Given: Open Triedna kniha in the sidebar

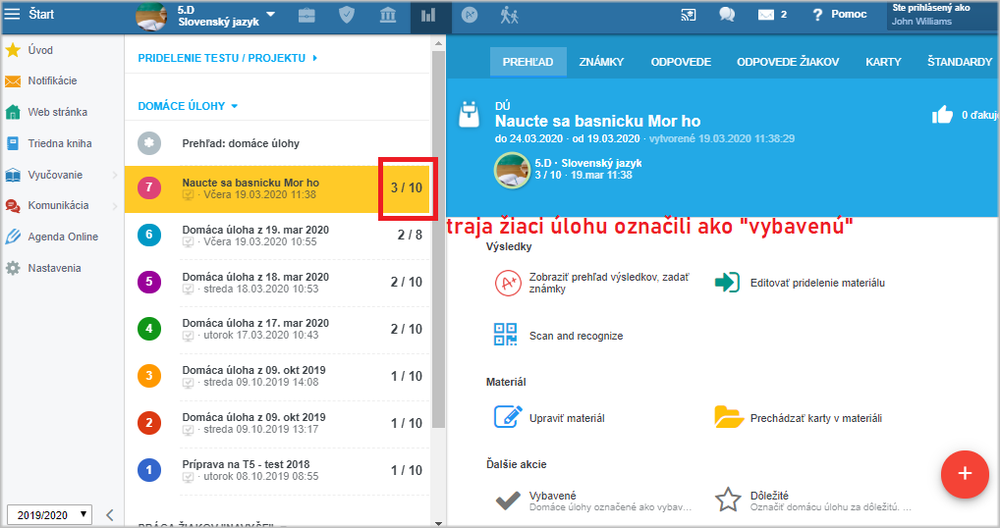Looking at the screenshot, I should click(62, 143).
